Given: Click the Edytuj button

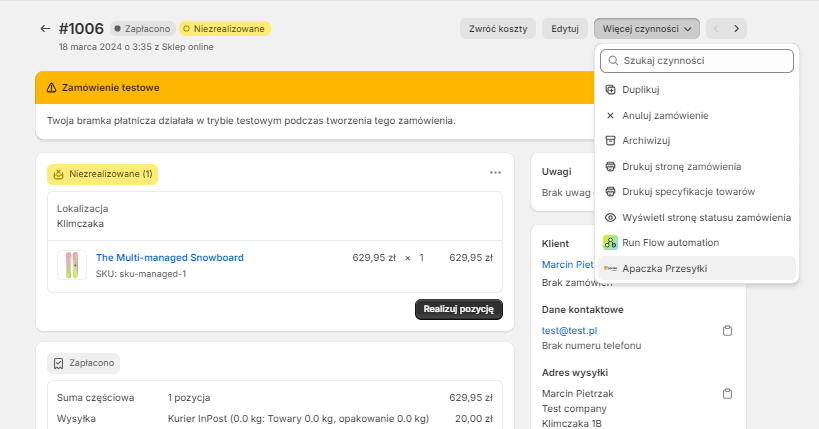Looking at the screenshot, I should tap(565, 29).
